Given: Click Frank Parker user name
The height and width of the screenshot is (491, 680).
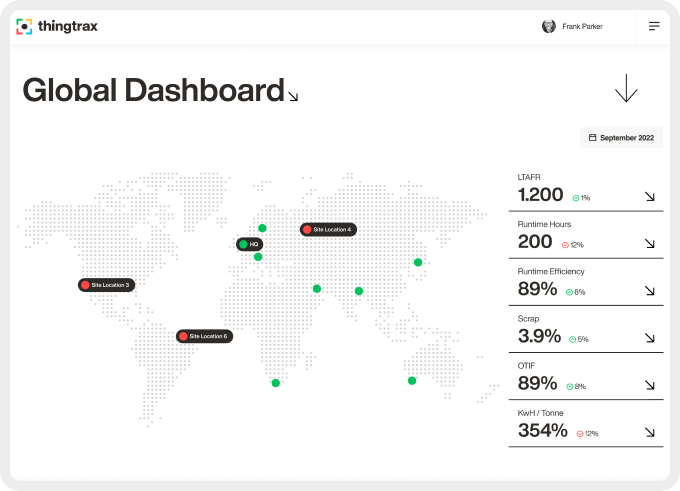Looking at the screenshot, I should click(583, 27).
